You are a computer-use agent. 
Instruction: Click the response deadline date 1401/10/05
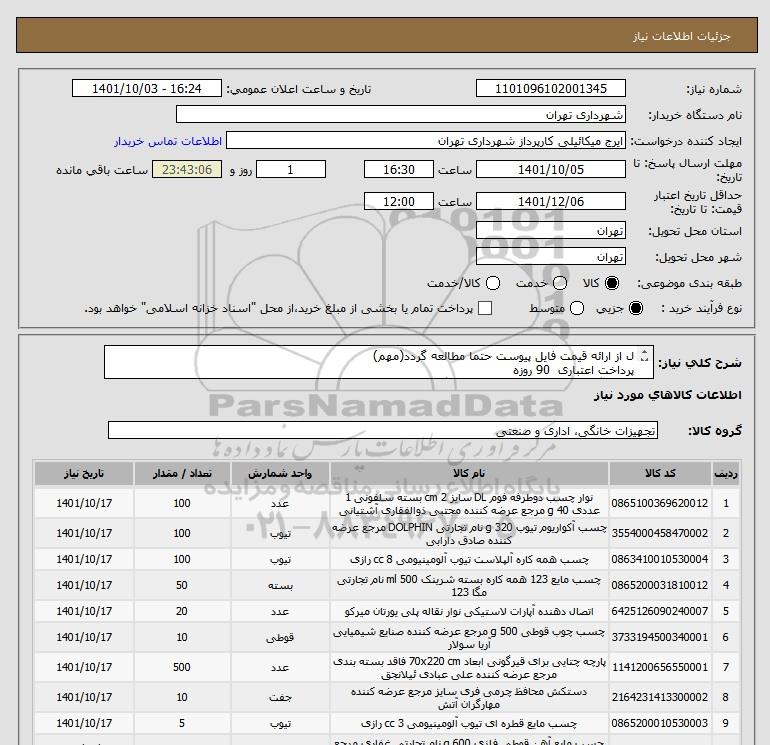pos(550,169)
